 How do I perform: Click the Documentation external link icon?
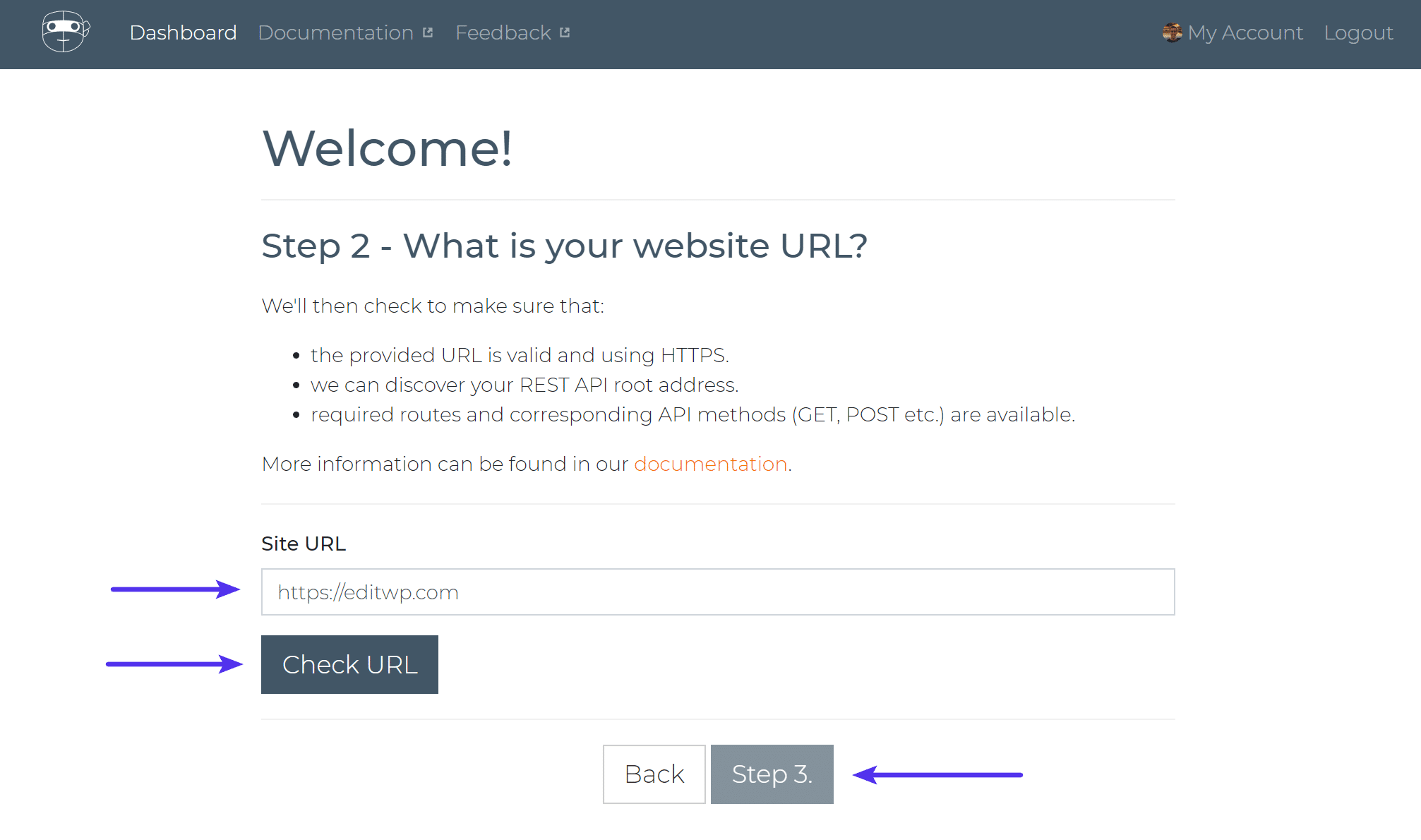coord(428,32)
